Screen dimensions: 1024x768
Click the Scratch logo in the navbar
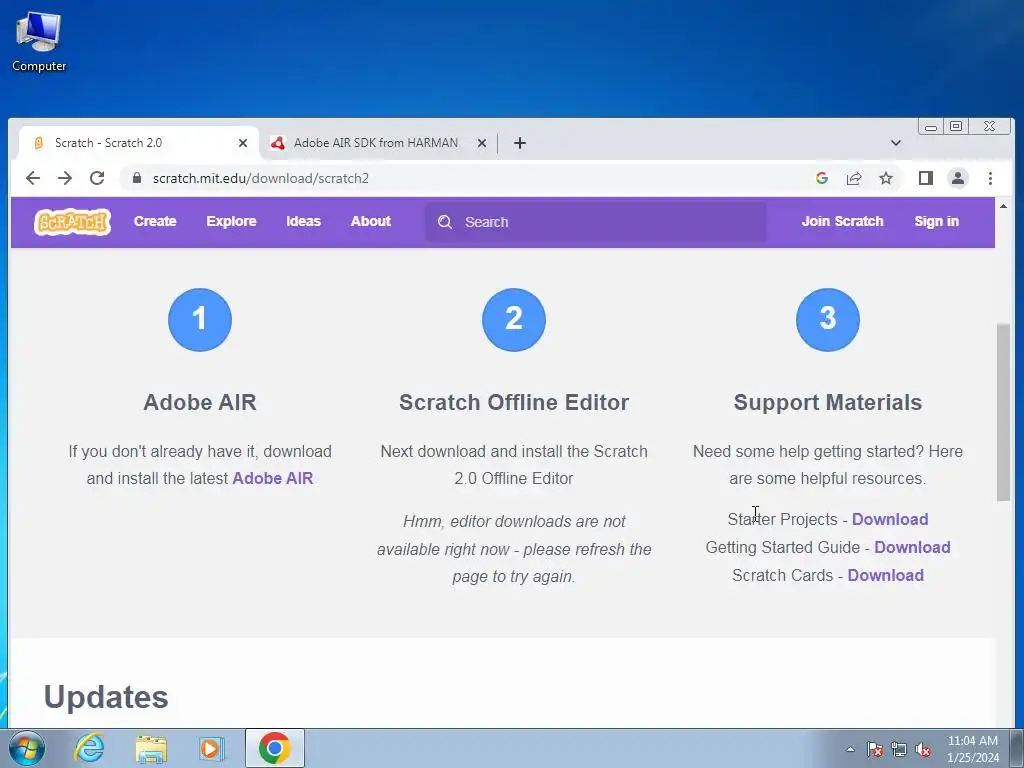pos(72,222)
